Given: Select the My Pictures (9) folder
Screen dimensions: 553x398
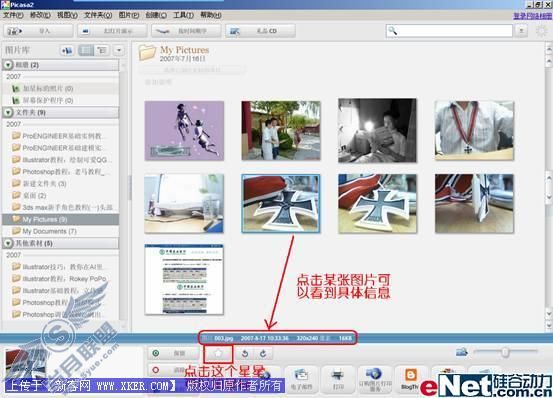Looking at the screenshot, I should pos(61,219).
